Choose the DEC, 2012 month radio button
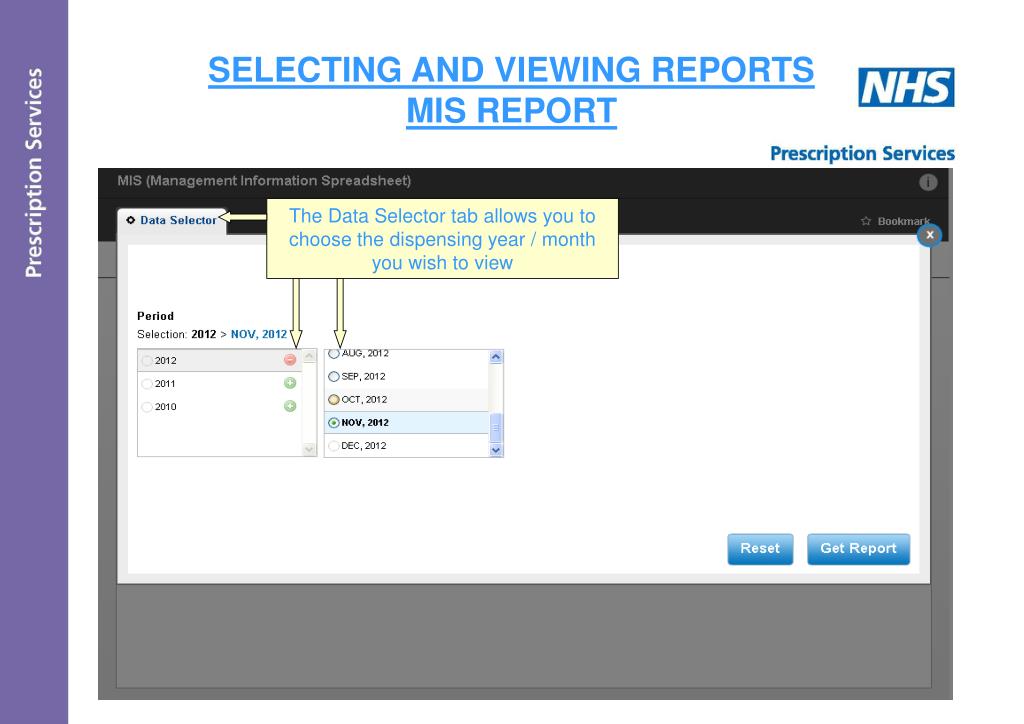Image resolution: width=1024 pixels, height=724 pixels. pos(334,446)
